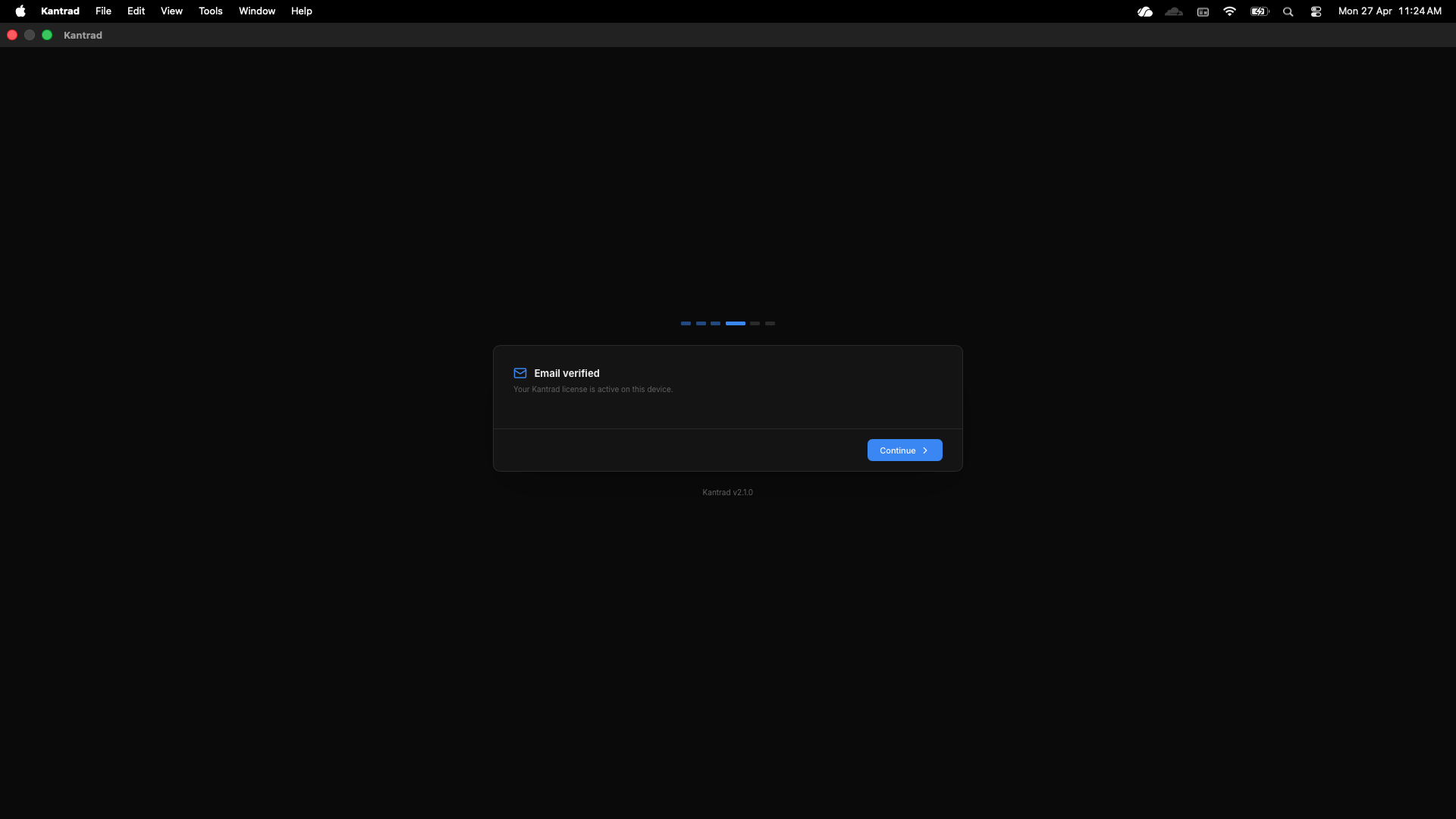Open the Wi-Fi status menu
Screen dimensions: 1456x819
(1230, 11)
